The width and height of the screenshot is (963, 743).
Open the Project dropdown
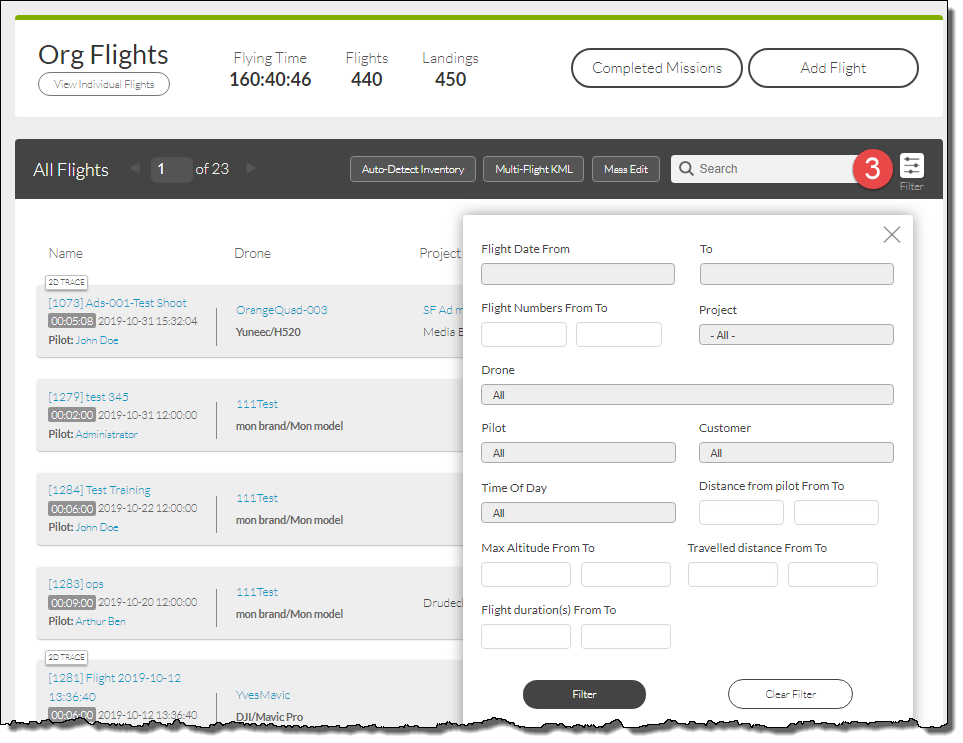pos(796,334)
